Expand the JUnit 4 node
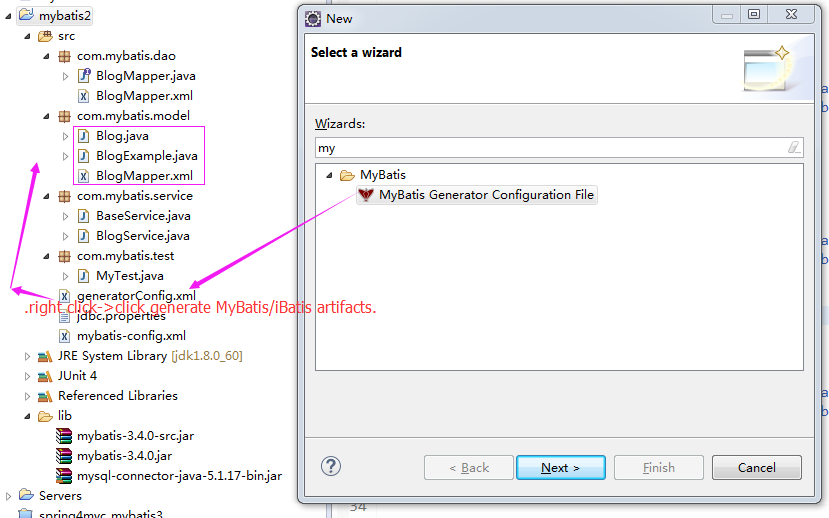The image size is (829, 518). 27,376
